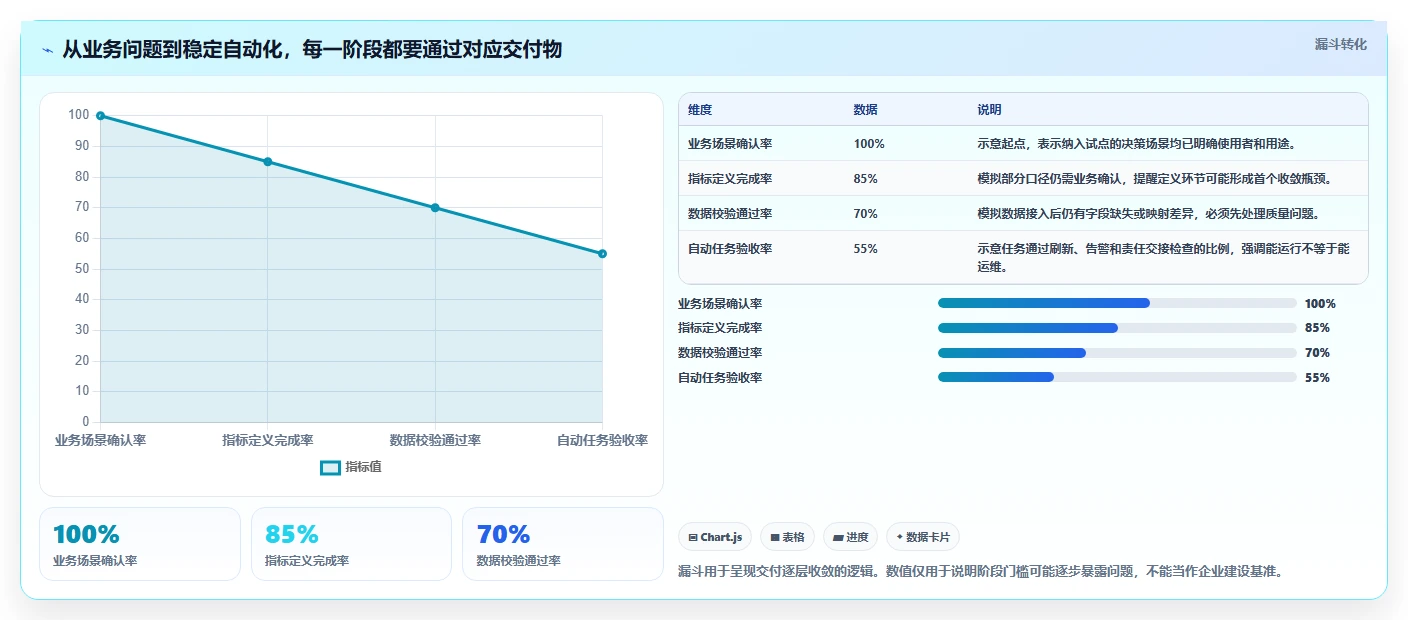
Task: Click the lightning icon beside the title
Action: (x=48, y=49)
